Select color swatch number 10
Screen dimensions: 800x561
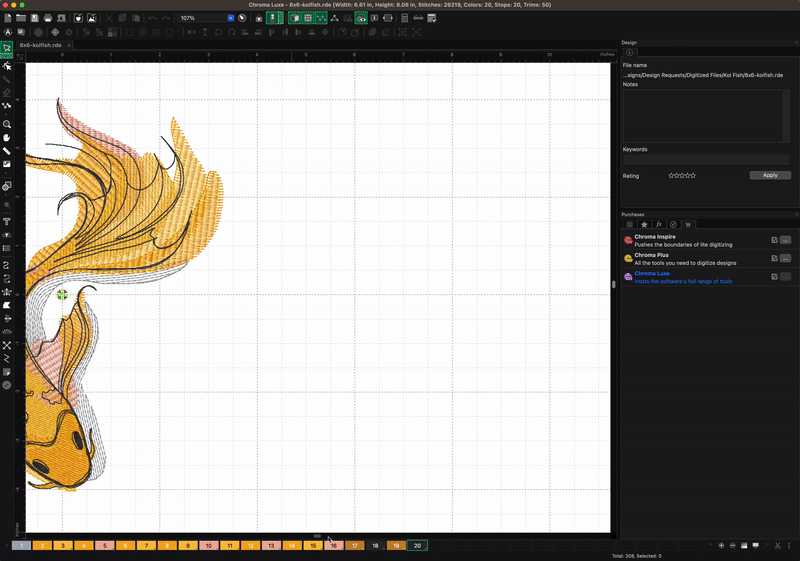pyautogui.click(x=208, y=546)
